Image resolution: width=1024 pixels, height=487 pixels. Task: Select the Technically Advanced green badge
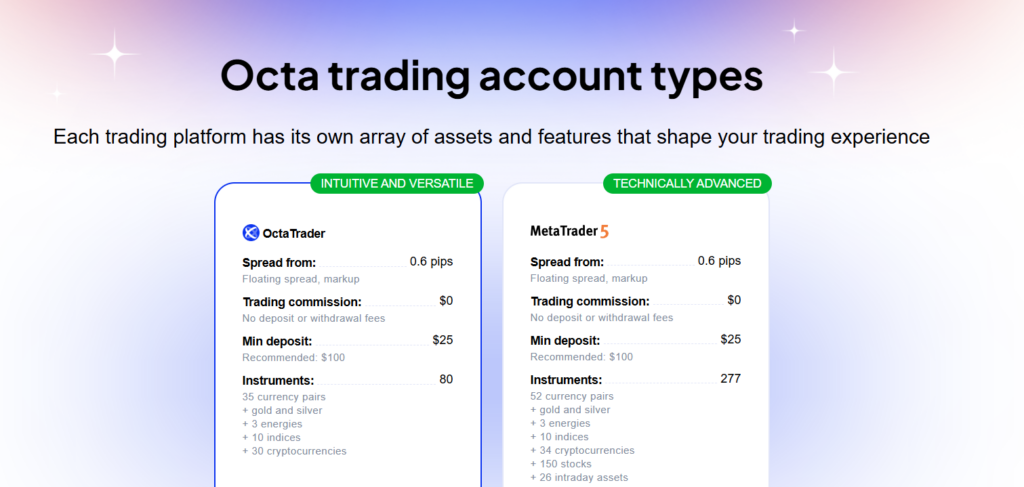click(687, 183)
